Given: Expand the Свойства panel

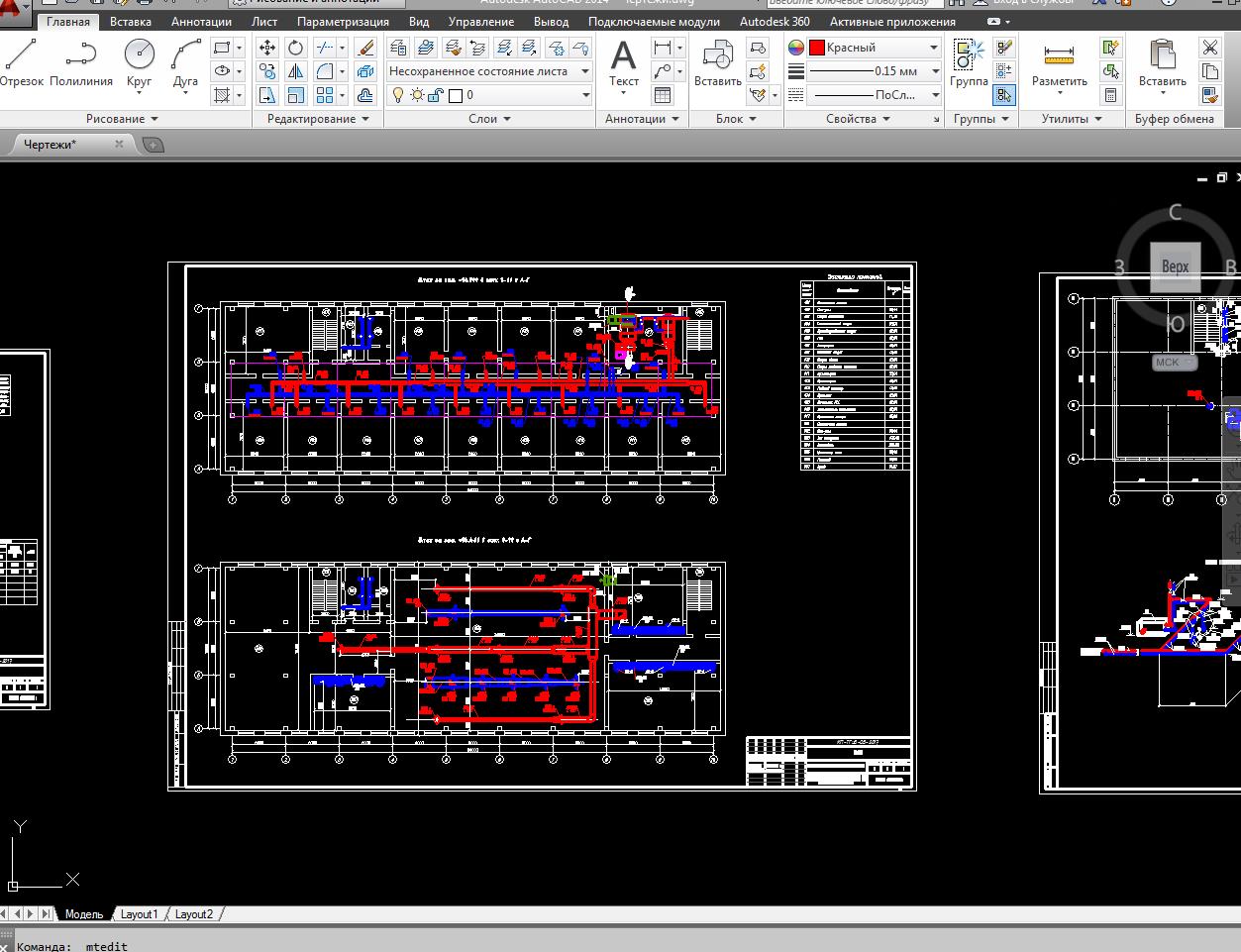Looking at the screenshot, I should [858, 119].
